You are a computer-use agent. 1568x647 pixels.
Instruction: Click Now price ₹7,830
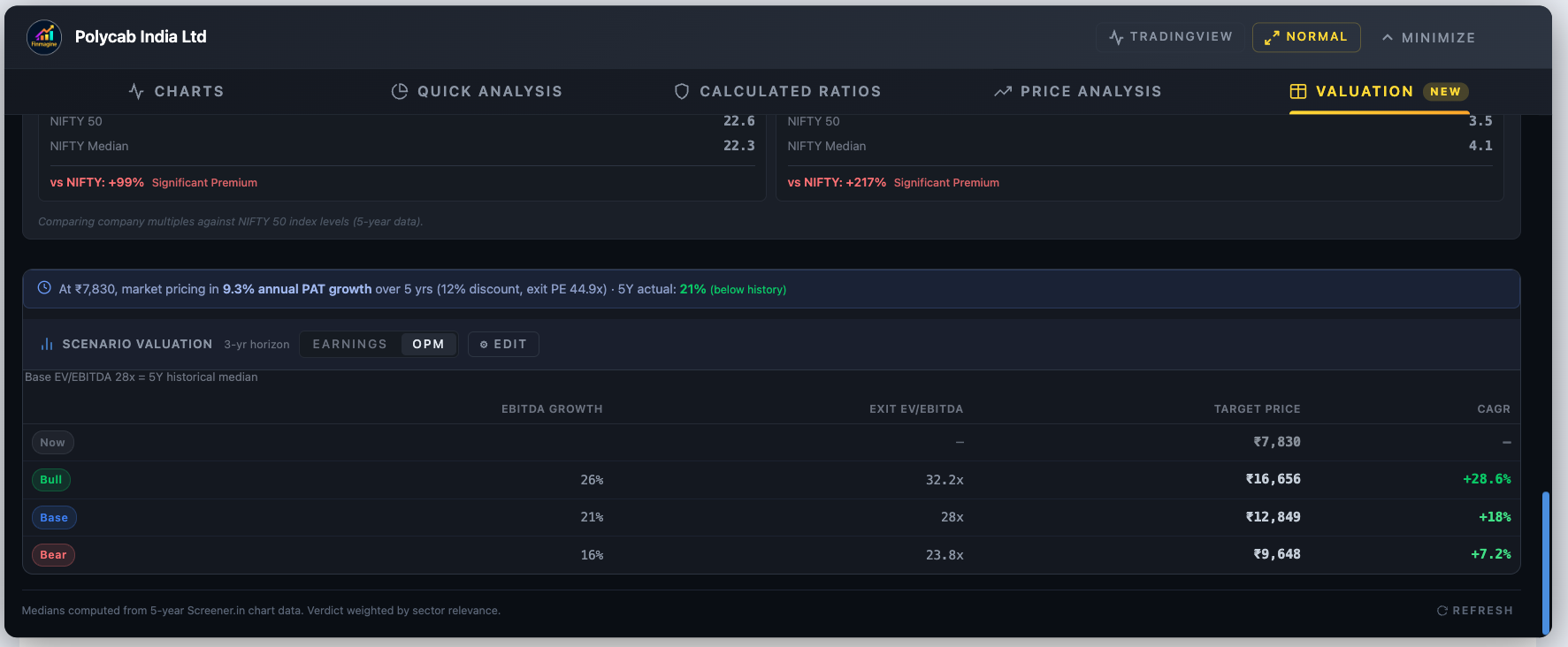tap(1277, 442)
